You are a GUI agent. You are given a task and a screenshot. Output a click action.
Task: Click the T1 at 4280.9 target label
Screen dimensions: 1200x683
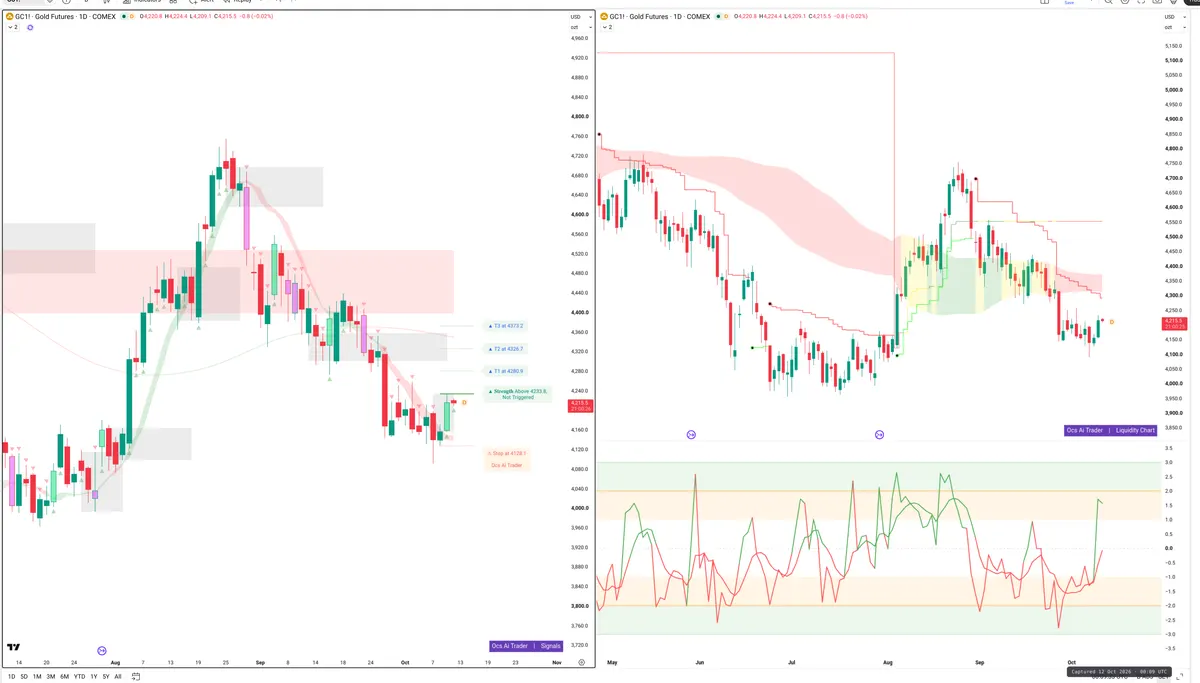(507, 371)
